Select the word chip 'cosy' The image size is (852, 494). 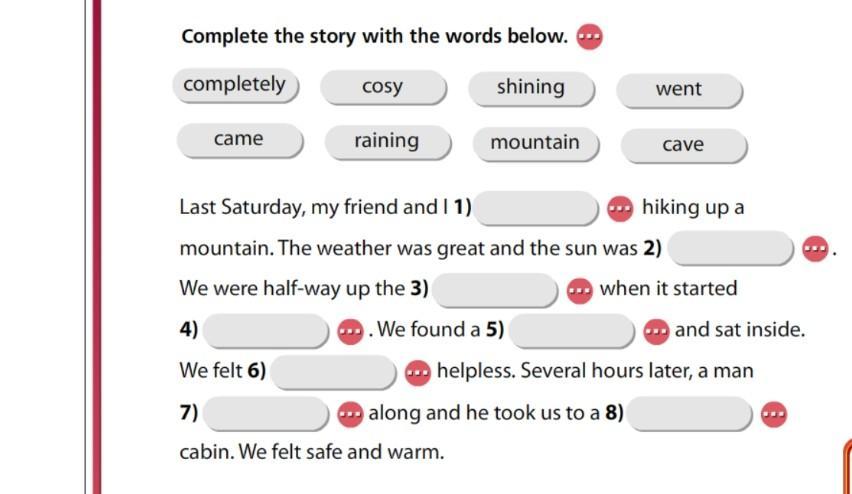click(x=382, y=87)
